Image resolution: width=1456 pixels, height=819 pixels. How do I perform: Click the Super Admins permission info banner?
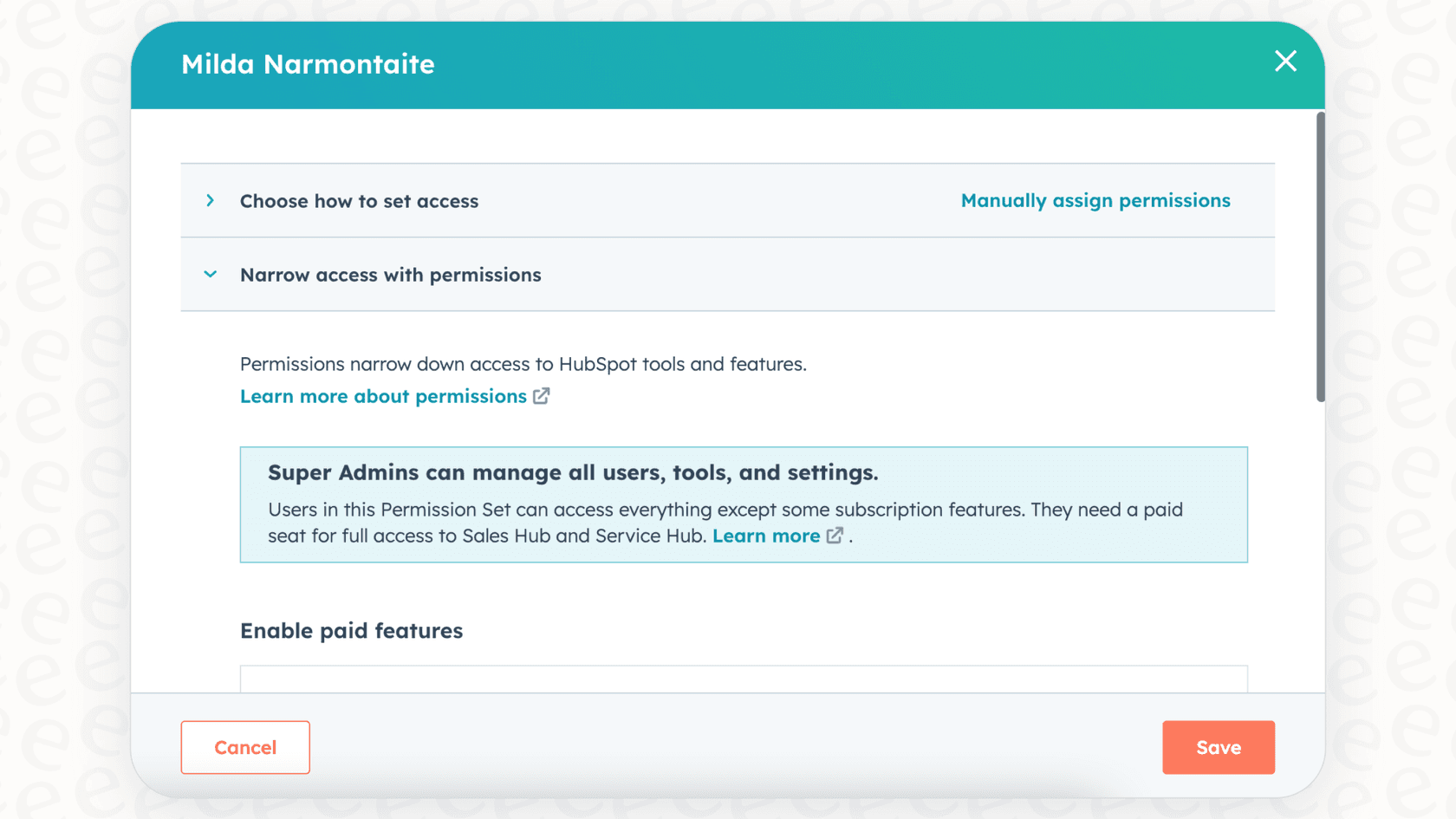(744, 504)
